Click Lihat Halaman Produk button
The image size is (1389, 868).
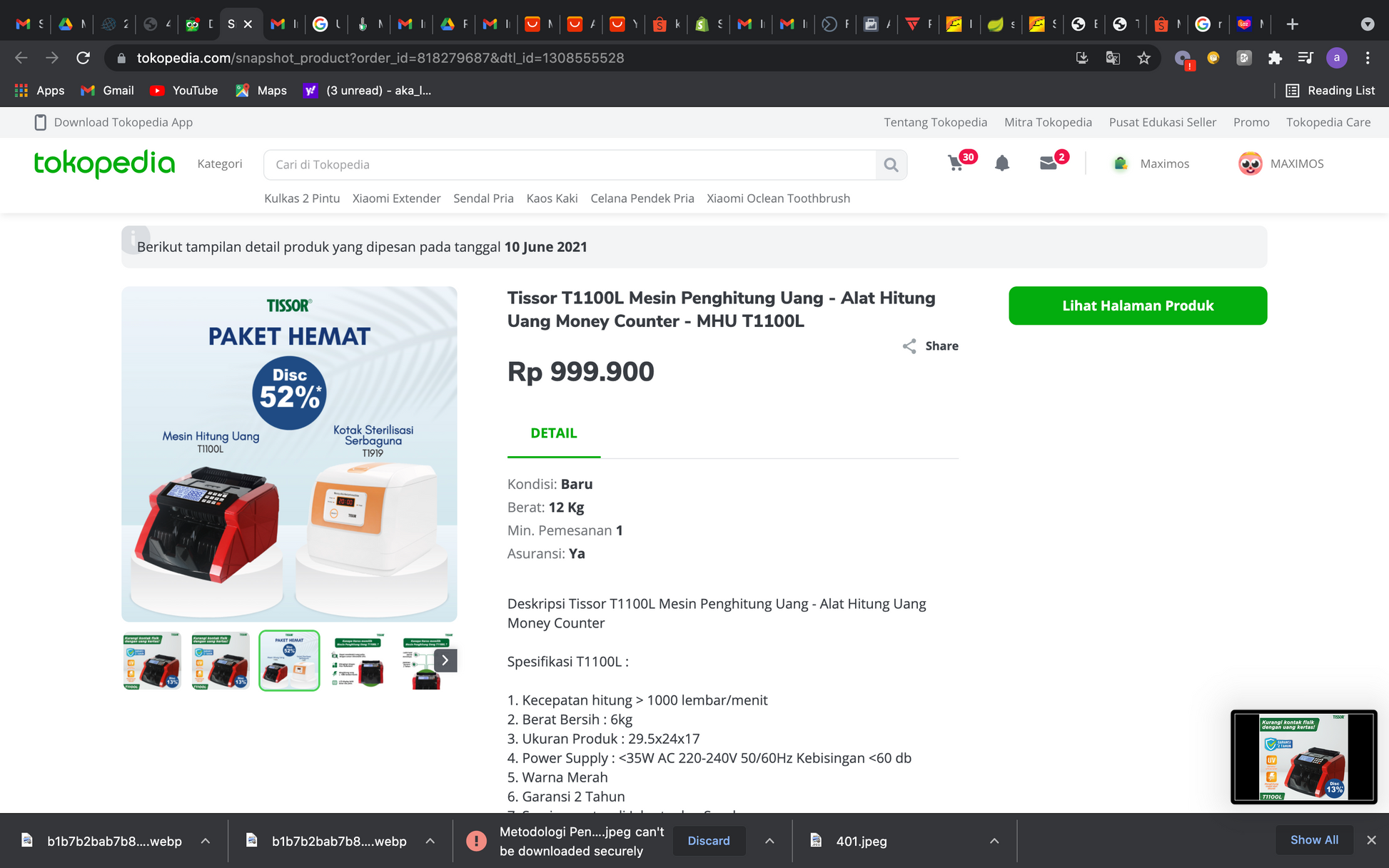[x=1137, y=306]
